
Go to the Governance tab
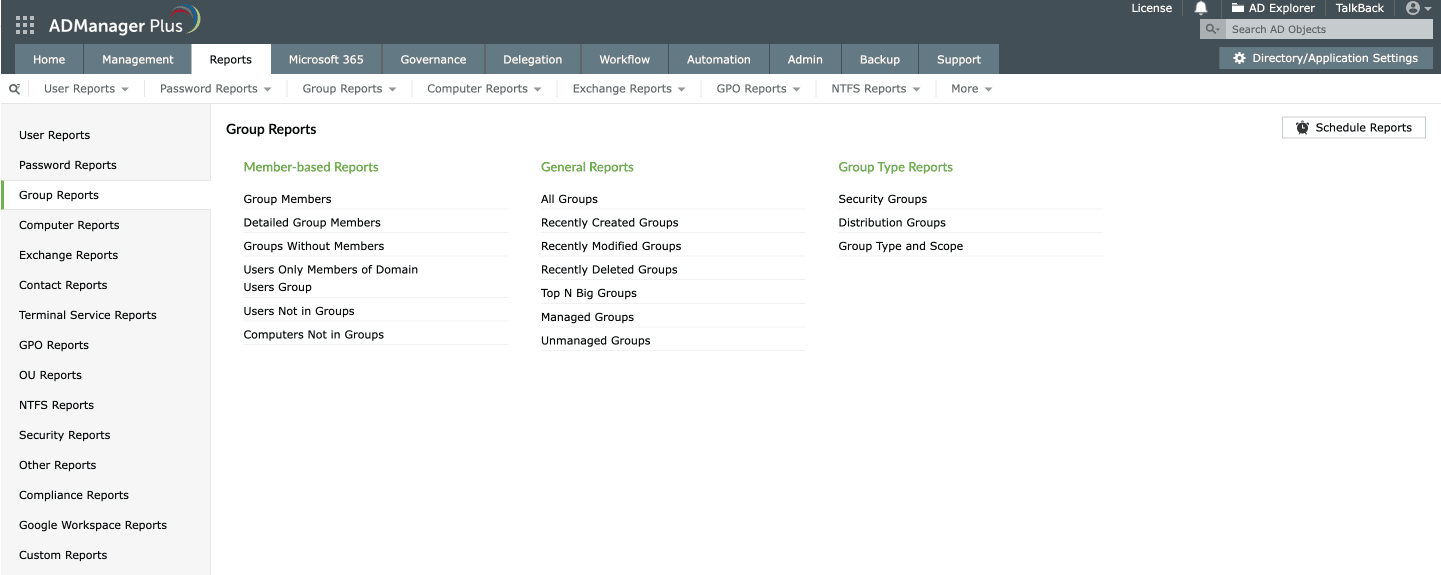tap(433, 59)
